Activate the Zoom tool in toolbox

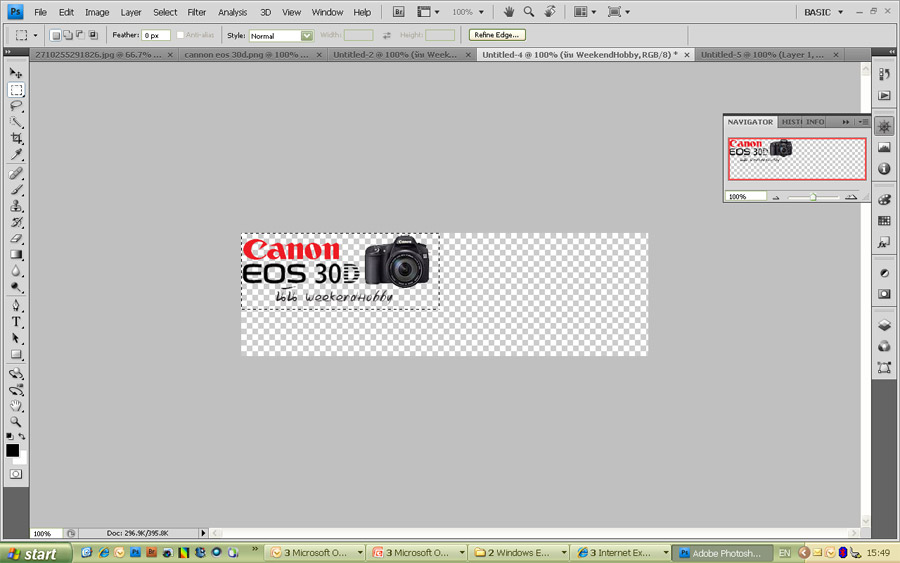click(16, 422)
